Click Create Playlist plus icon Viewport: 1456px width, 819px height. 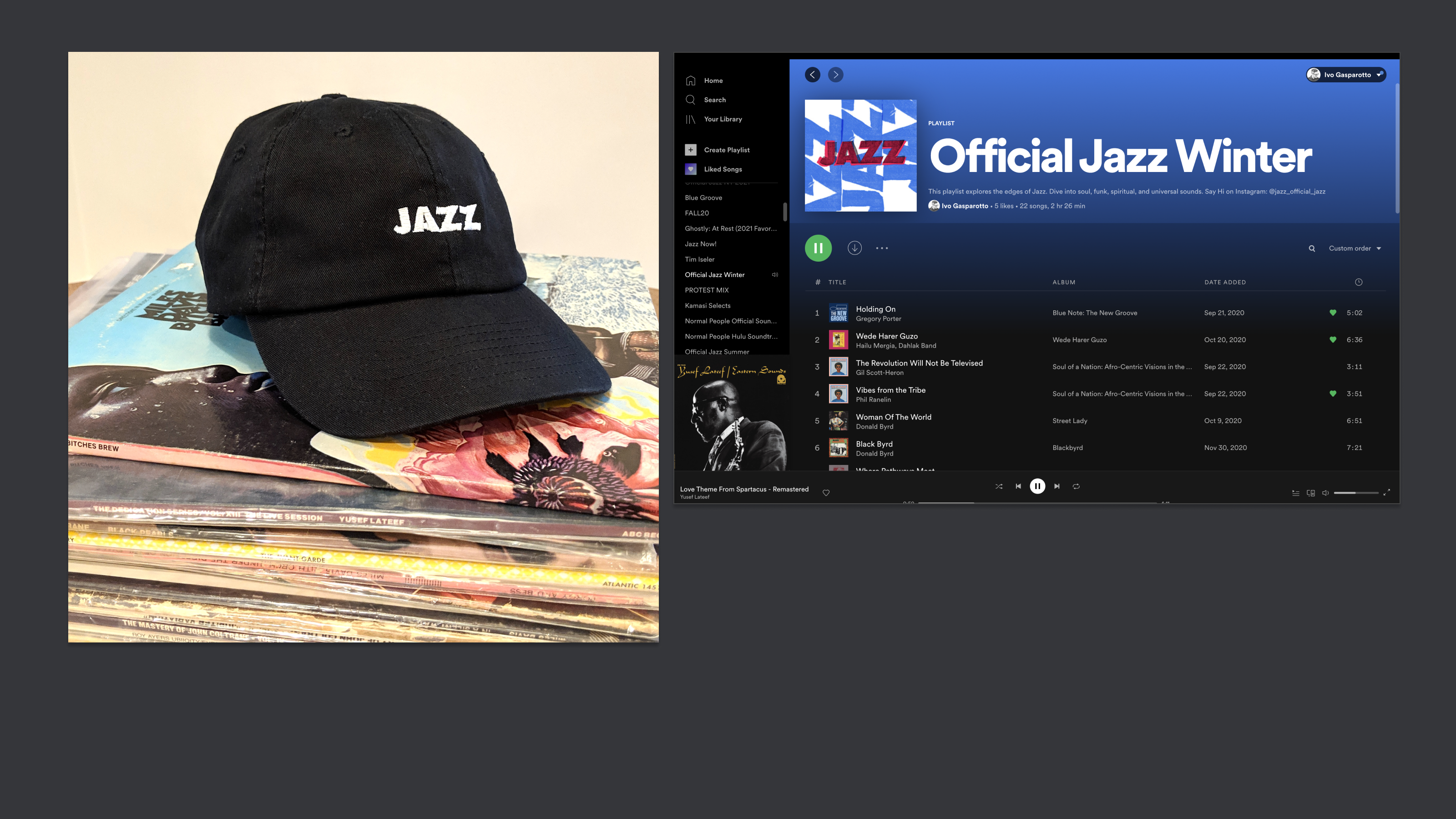coord(691,150)
